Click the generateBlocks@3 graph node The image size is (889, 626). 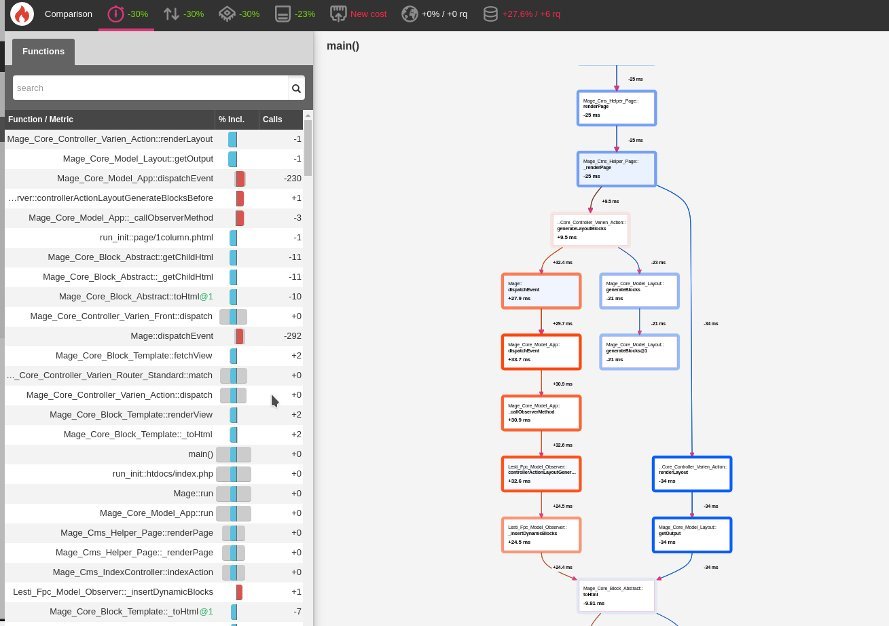[x=640, y=352]
